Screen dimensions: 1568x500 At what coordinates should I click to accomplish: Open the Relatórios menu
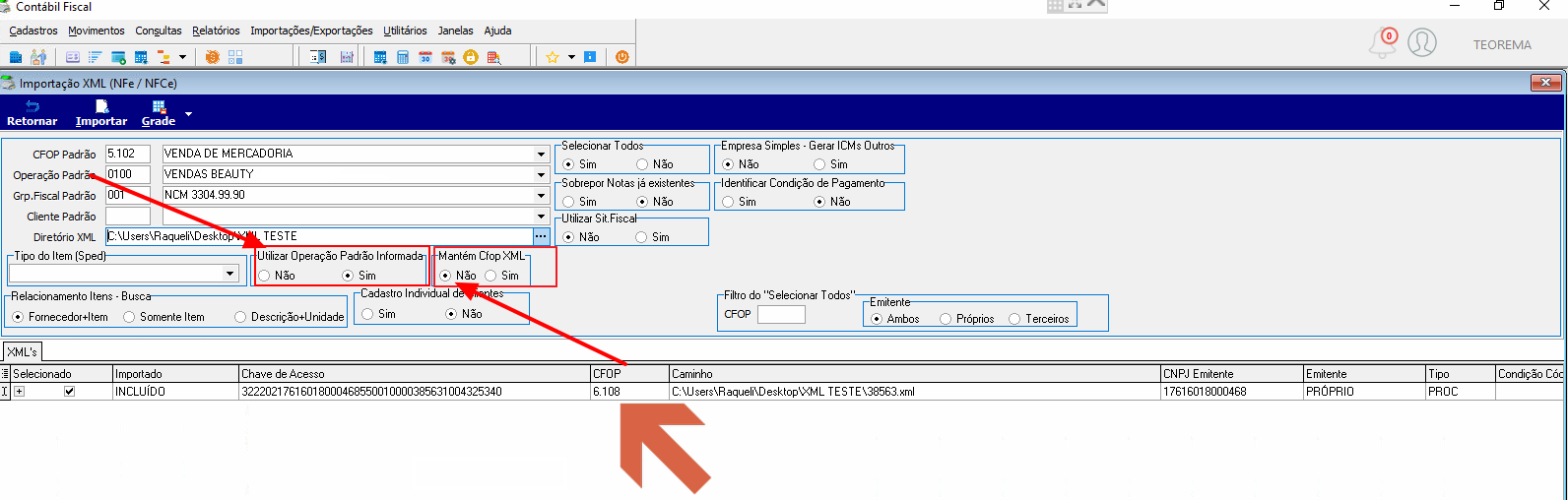click(x=216, y=31)
